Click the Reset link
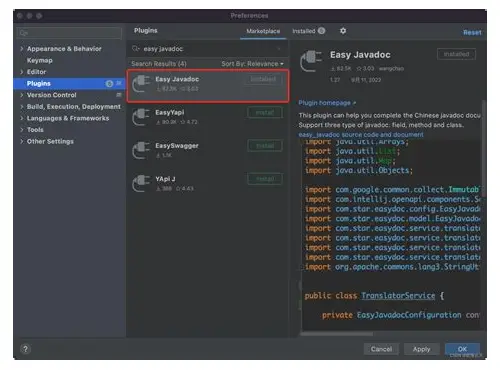Screen dimensions: 500x370 tap(472, 32)
